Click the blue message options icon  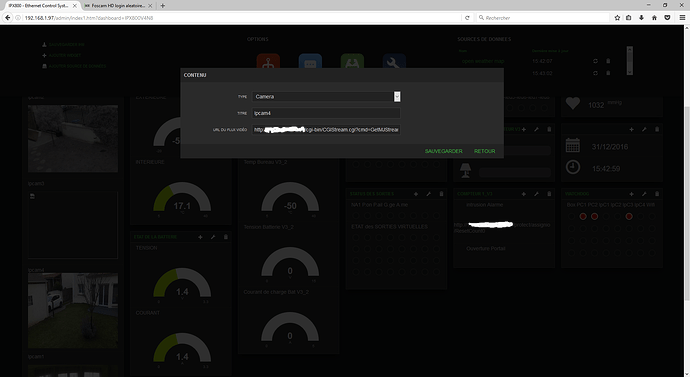pyautogui.click(x=310, y=62)
